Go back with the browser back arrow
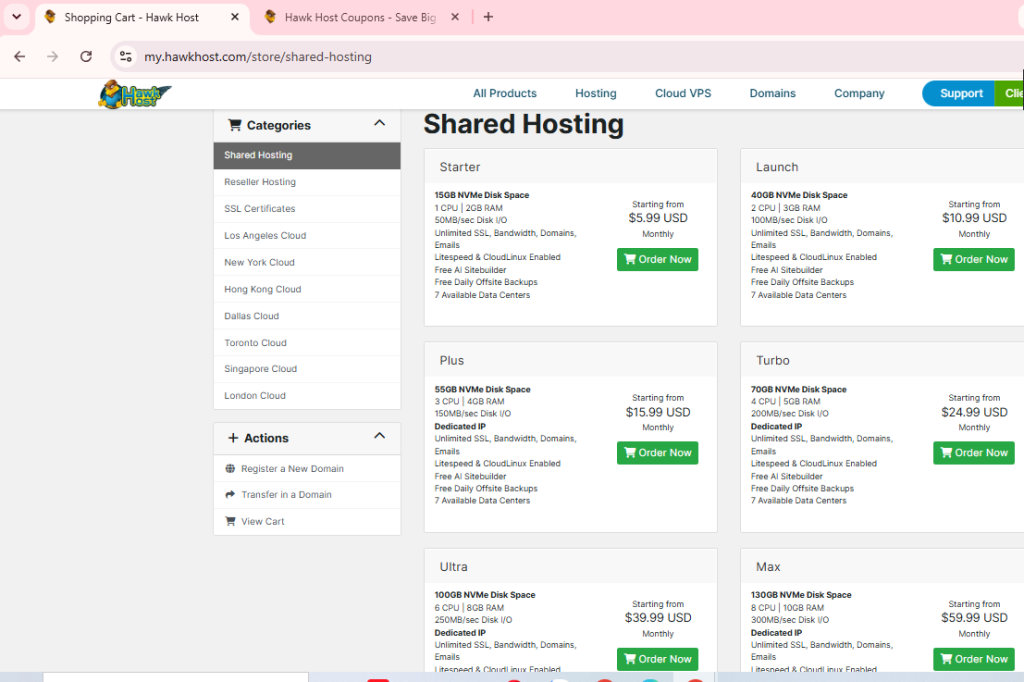 20,57
